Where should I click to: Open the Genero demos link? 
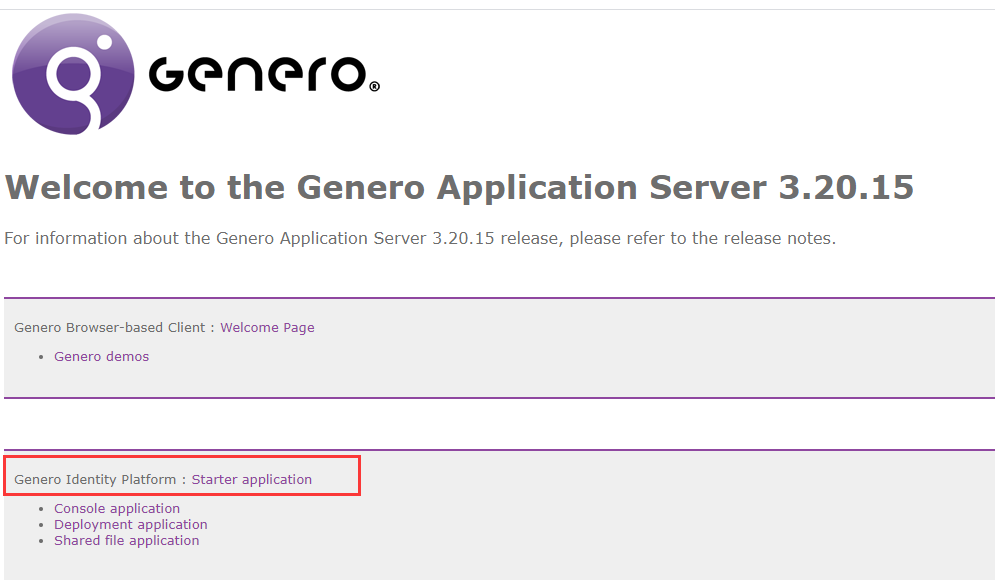(102, 357)
